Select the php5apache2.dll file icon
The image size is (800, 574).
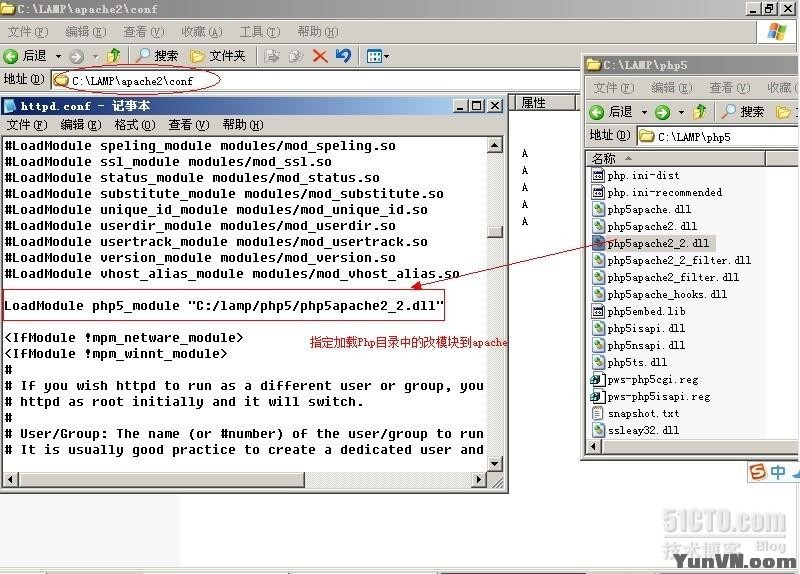pyautogui.click(x=597, y=226)
